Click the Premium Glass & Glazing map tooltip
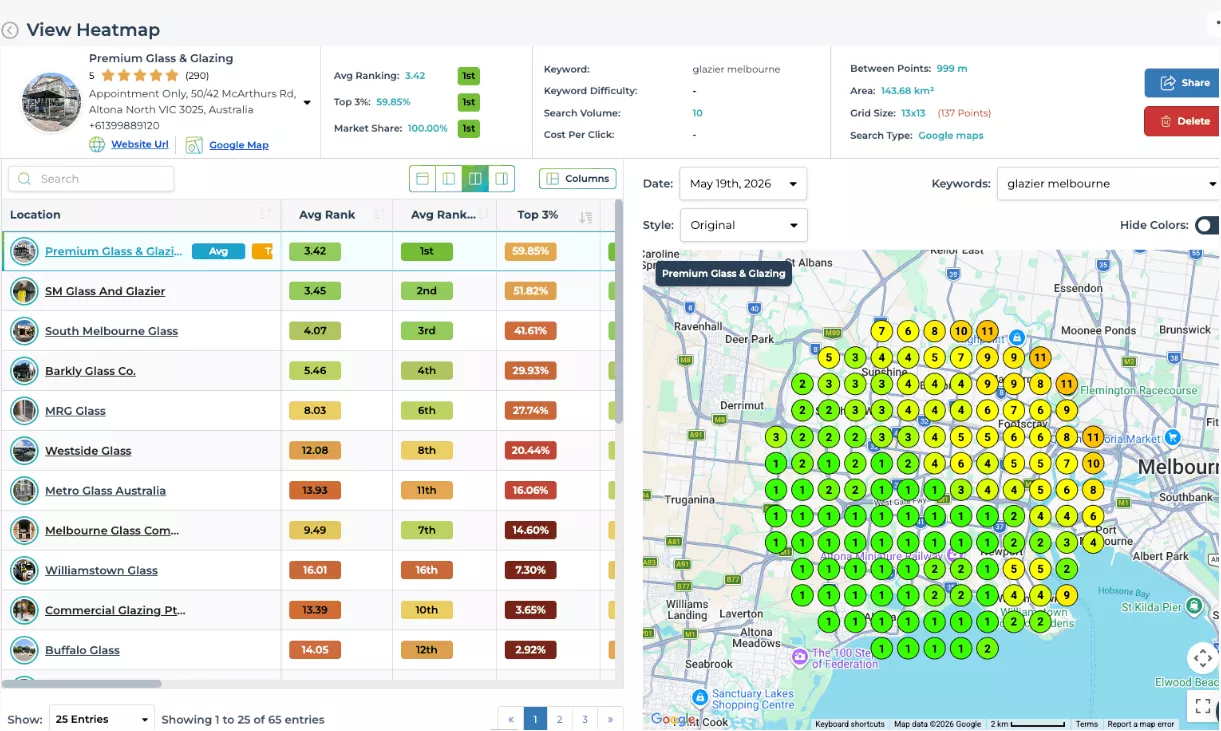Viewport: 1221px width, 731px height. [x=723, y=273]
